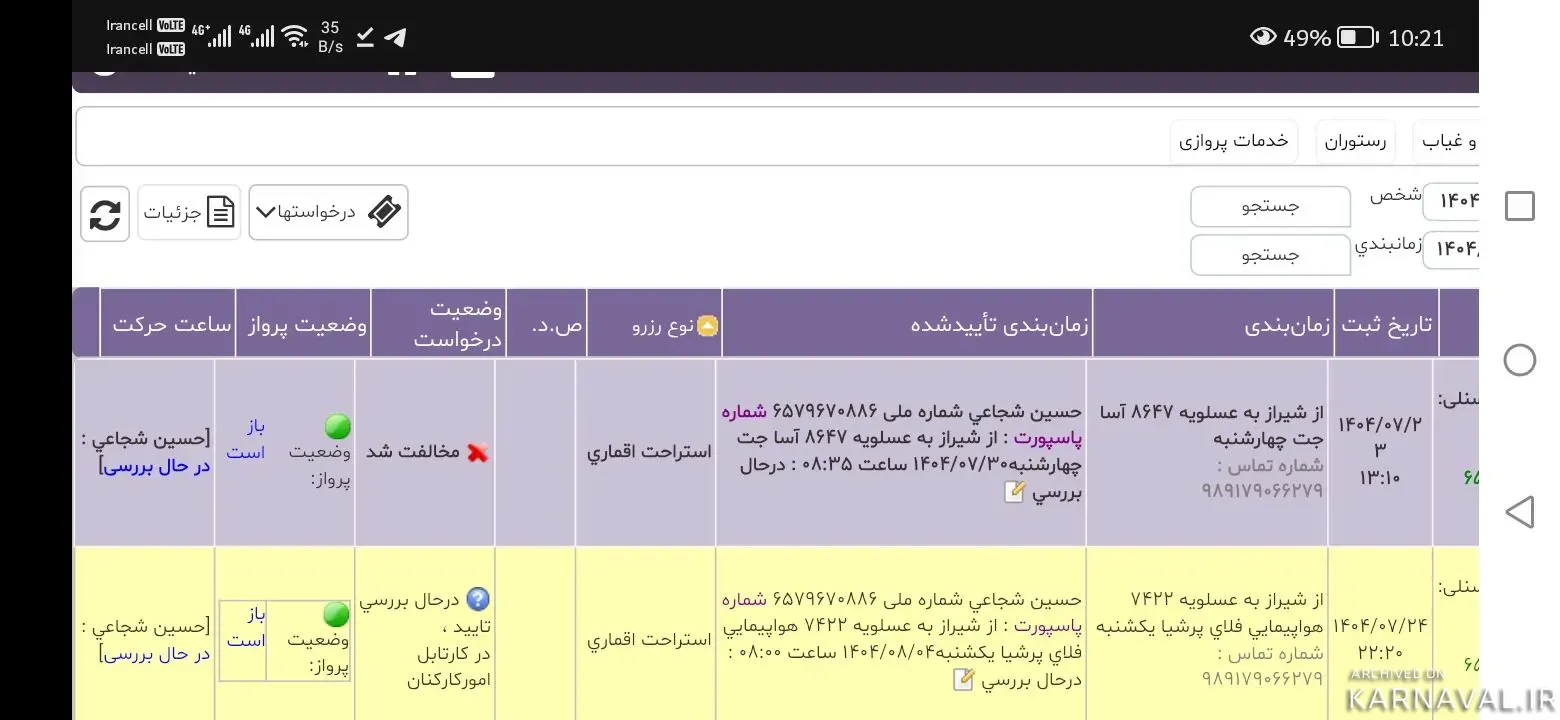Click the red X مخالفت شد icon

point(477,452)
